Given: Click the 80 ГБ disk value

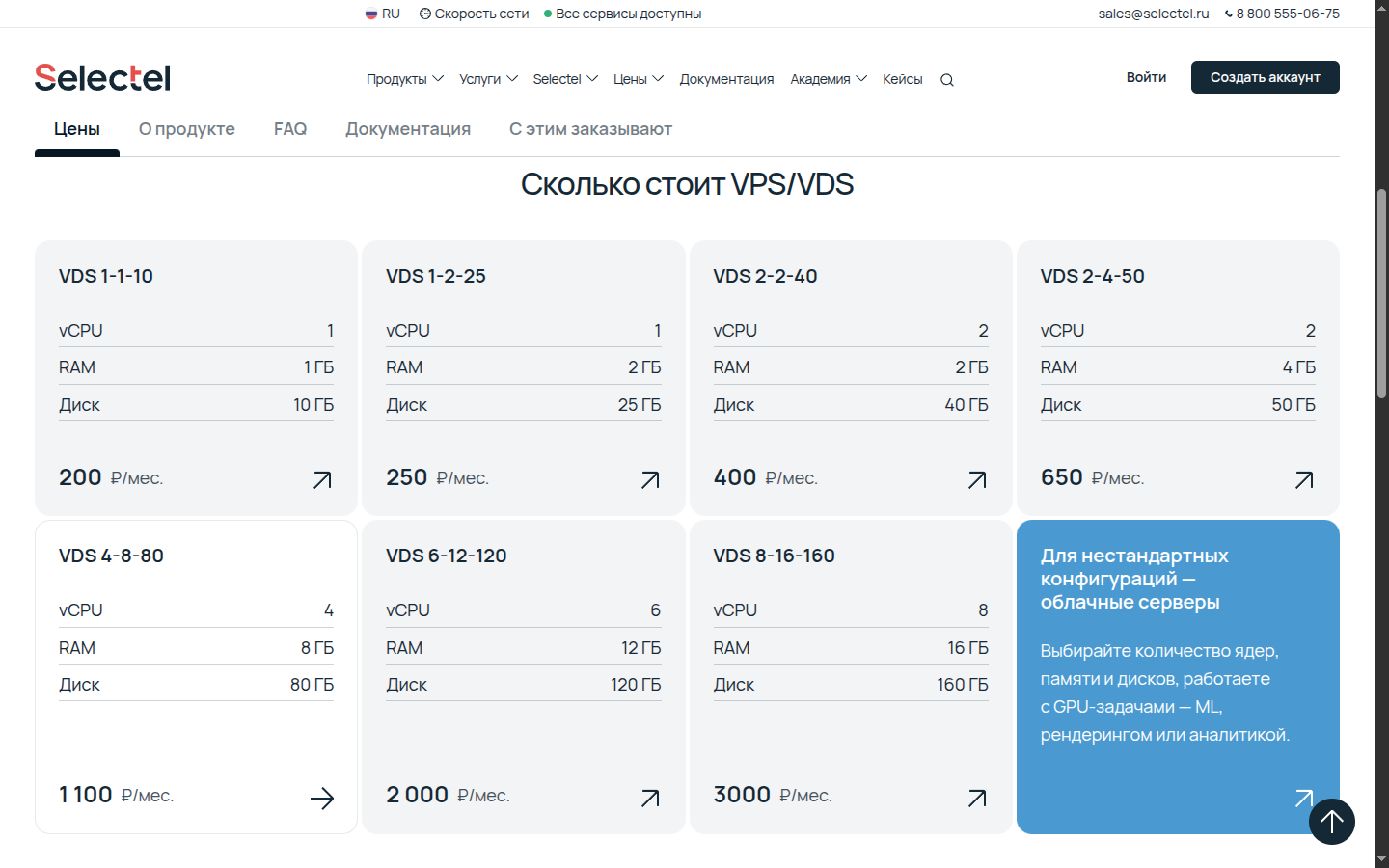Looking at the screenshot, I should 312,685.
